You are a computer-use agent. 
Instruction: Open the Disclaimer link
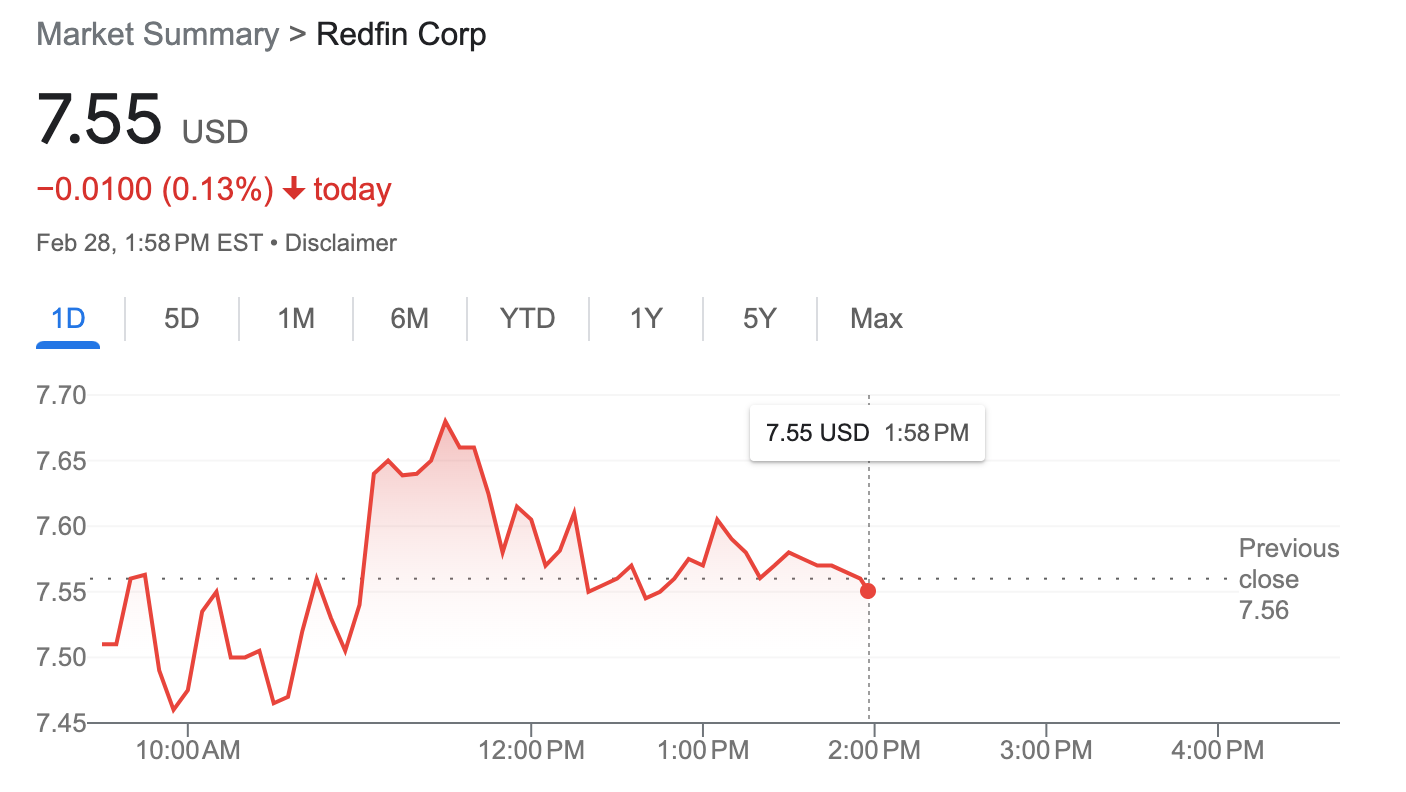(341, 243)
